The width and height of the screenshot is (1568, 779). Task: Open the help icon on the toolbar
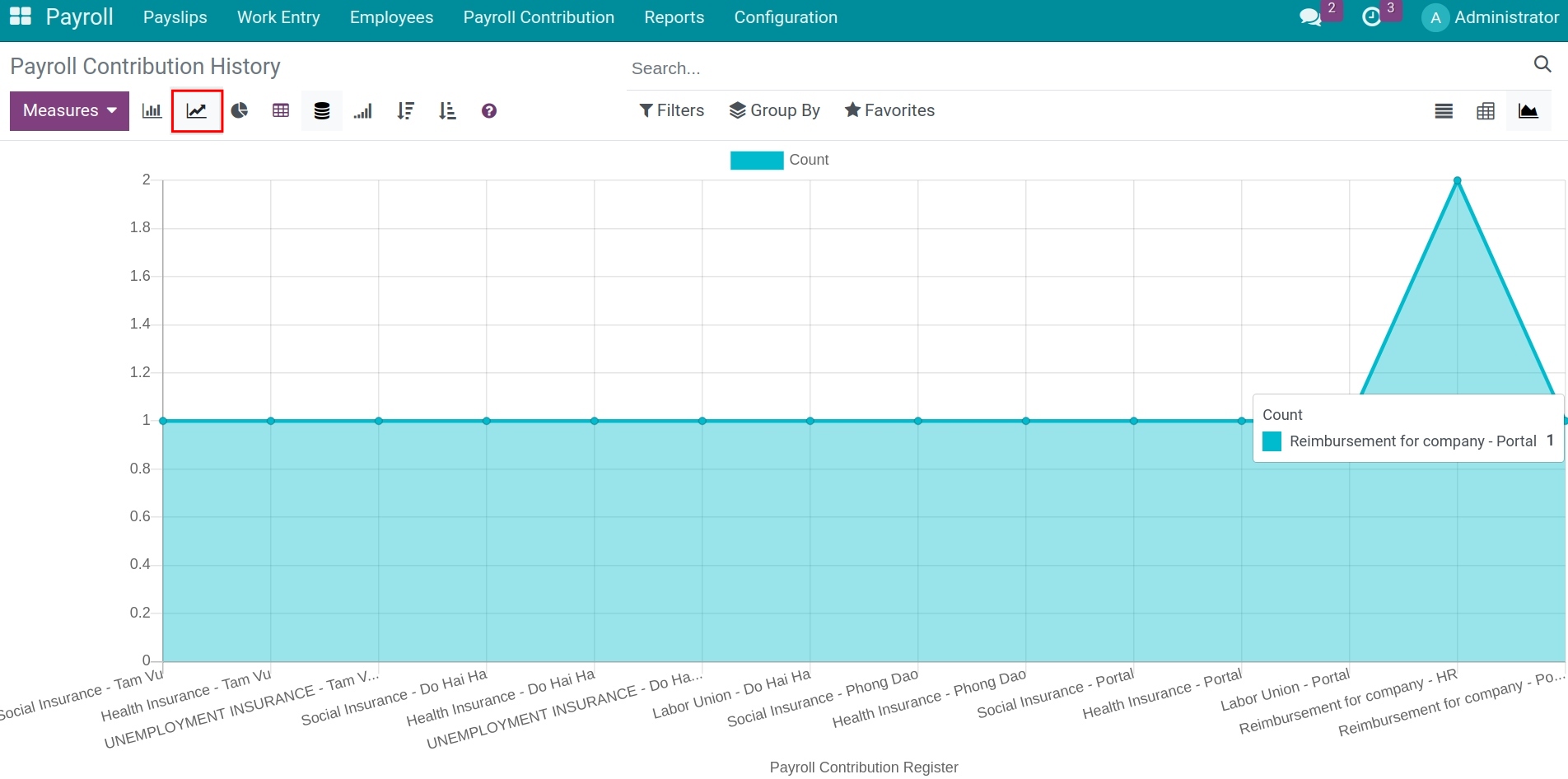point(488,110)
